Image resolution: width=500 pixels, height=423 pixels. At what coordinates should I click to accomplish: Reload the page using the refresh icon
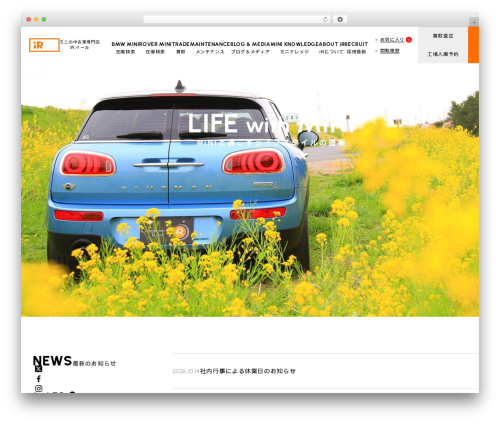[325, 19]
